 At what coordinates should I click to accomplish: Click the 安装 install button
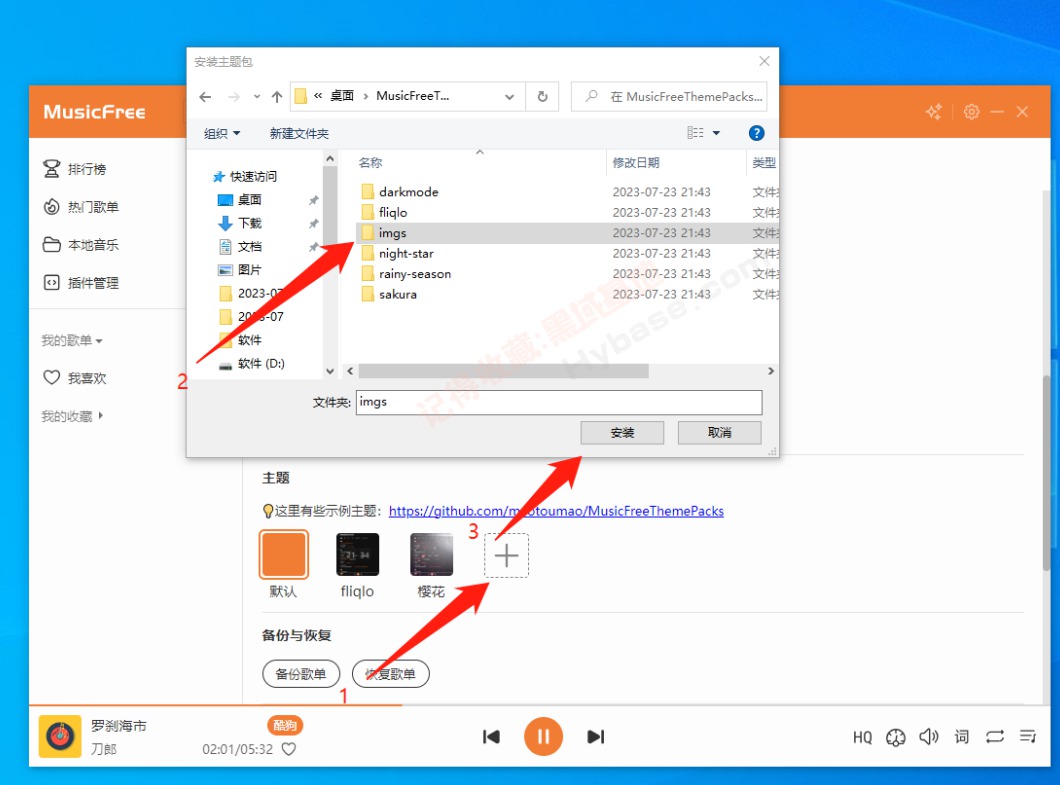pyautogui.click(x=622, y=433)
